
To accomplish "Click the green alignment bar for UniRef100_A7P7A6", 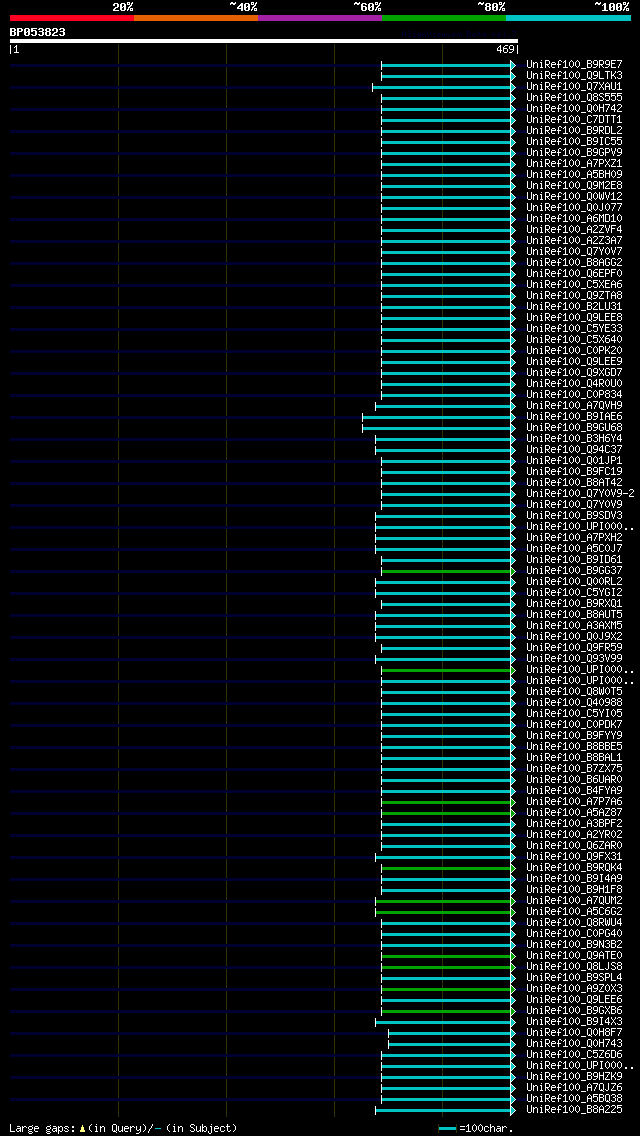I will (x=449, y=802).
